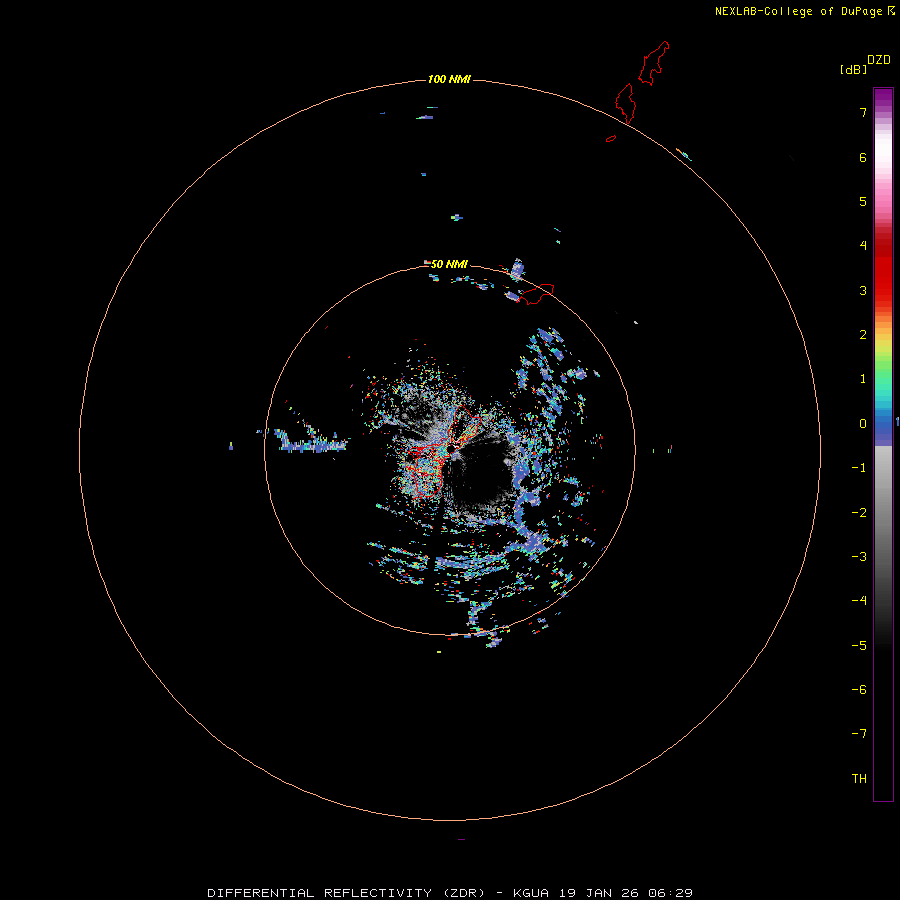Click the "DIFFERENTIAL REFLECTIVITY (ZDR)" title text
The image size is (900, 900).
coord(346,893)
